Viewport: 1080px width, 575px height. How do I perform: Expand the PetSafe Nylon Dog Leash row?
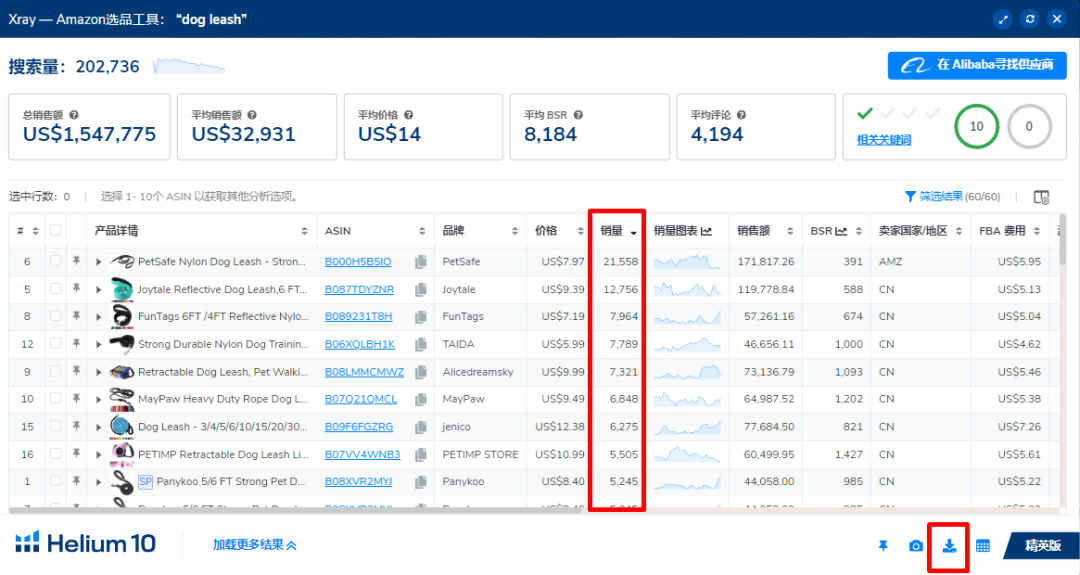[x=98, y=262]
